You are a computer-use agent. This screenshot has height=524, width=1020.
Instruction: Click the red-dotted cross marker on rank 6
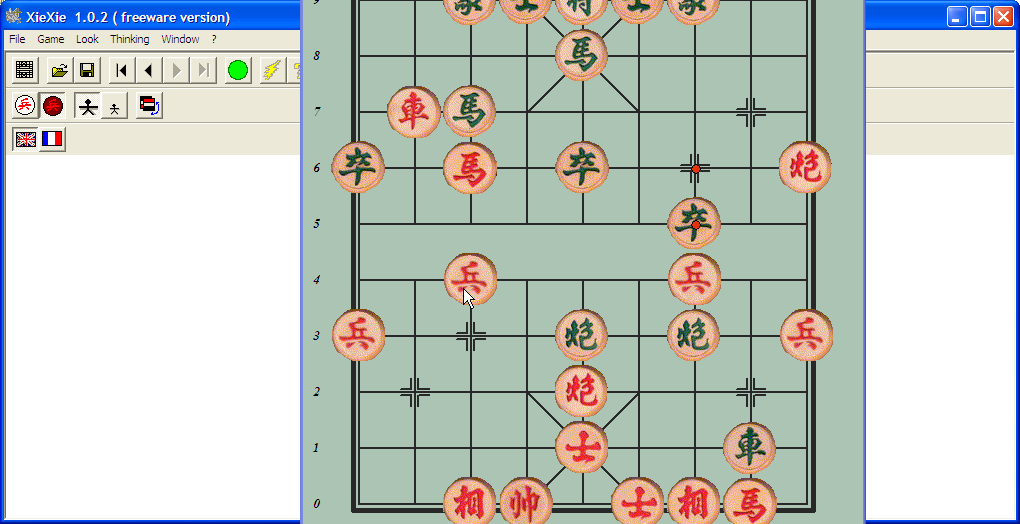[695, 168]
